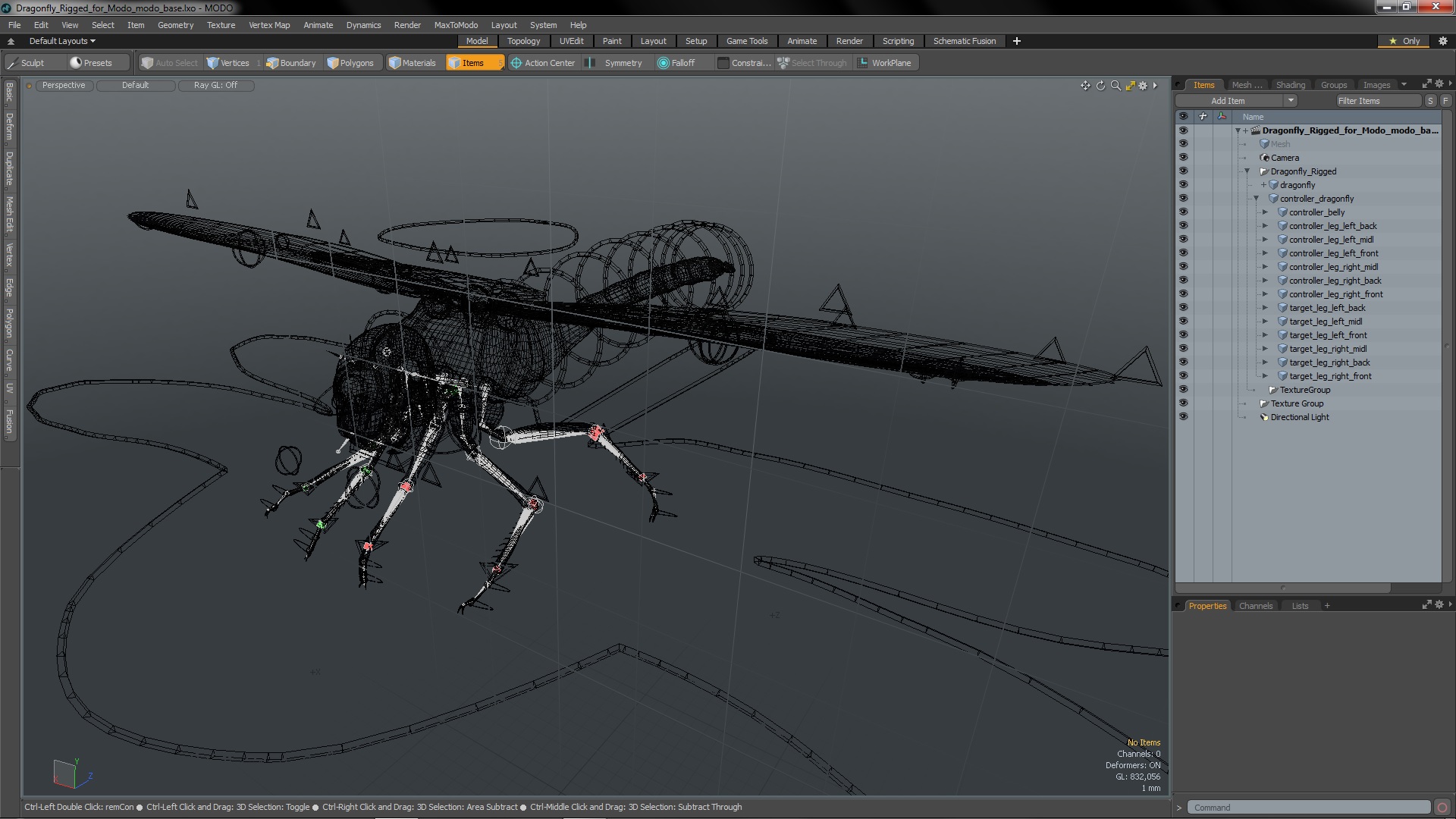Toggle the Only star option
This screenshot has width=1456, height=819.
tap(1404, 41)
